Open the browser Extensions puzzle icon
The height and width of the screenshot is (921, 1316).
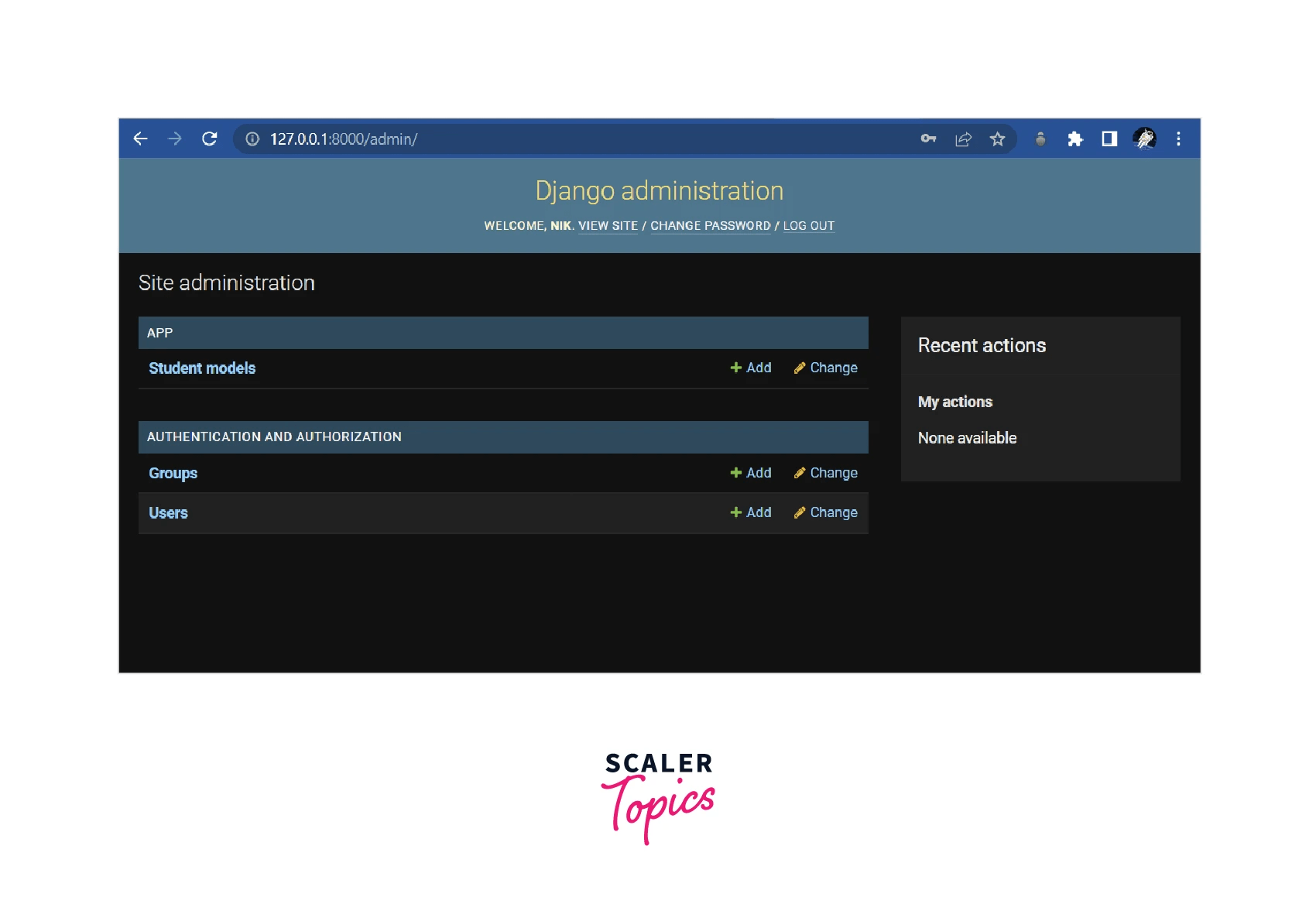tap(1075, 139)
